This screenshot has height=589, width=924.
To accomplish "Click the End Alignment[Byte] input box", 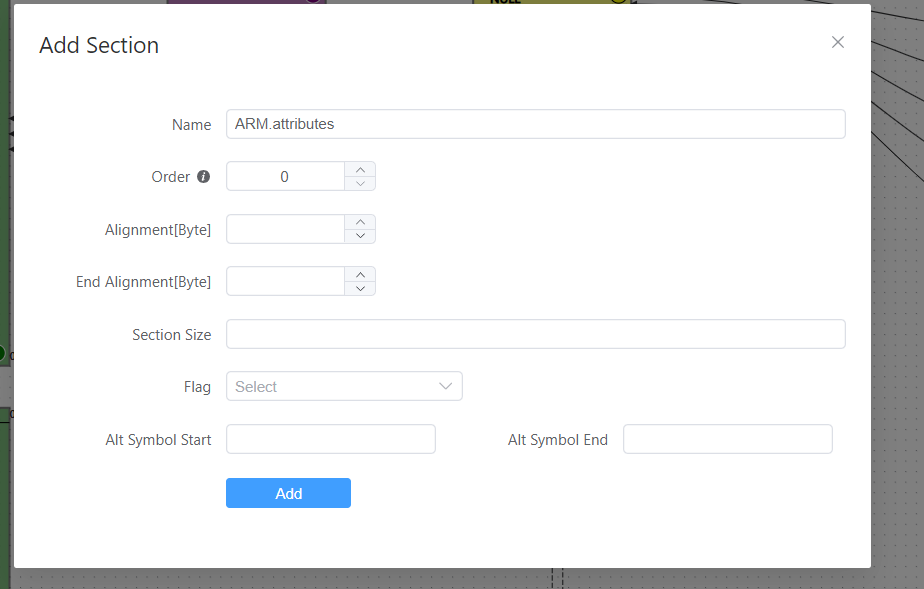I will coord(285,281).
